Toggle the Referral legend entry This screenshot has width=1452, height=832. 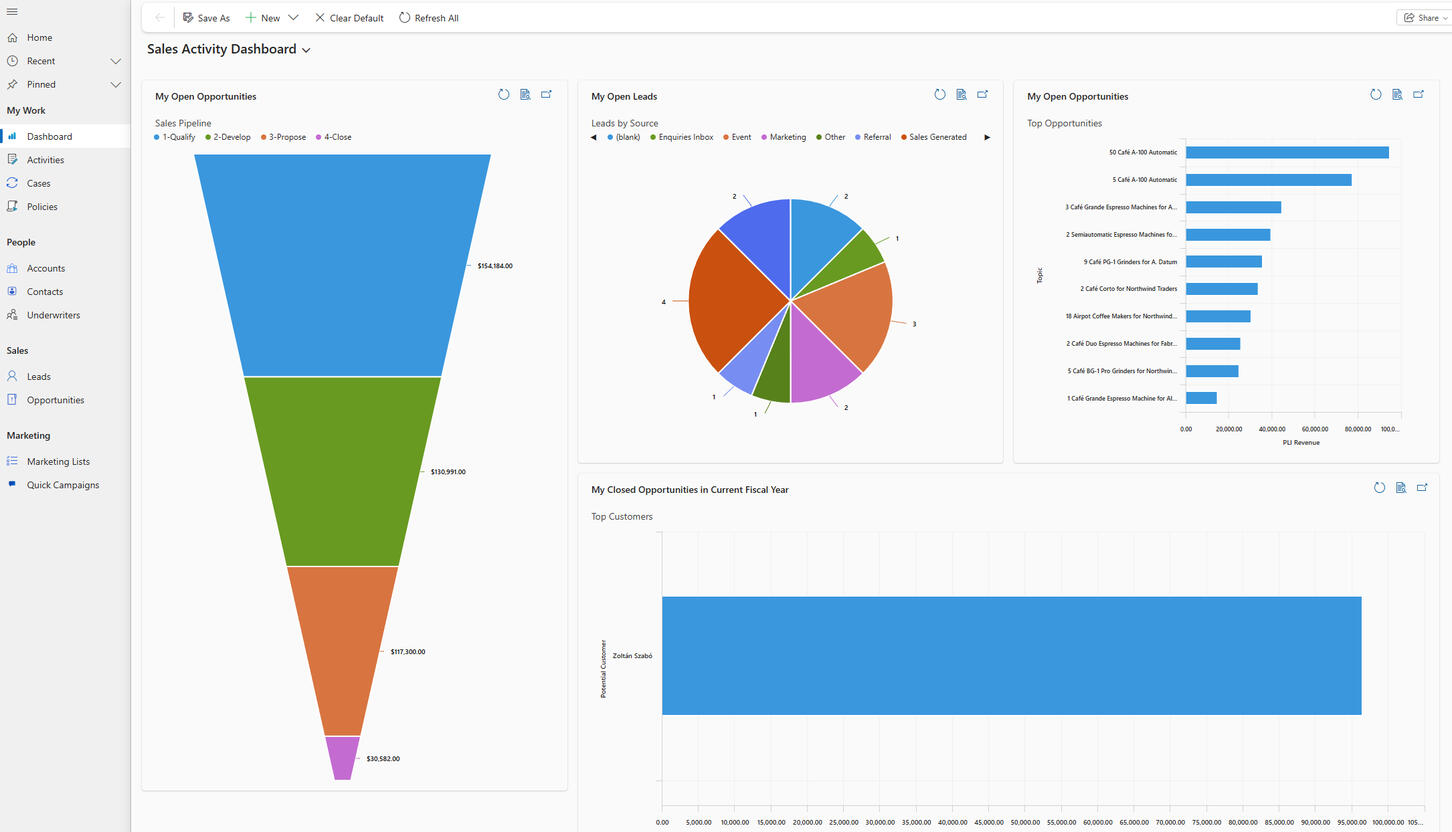point(872,137)
